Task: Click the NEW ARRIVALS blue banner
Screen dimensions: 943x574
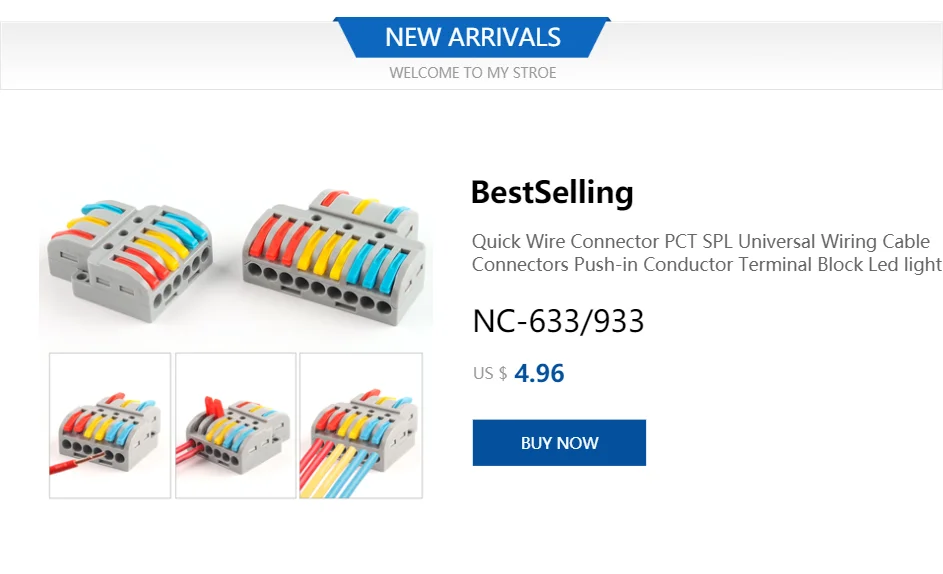Action: [x=472, y=38]
